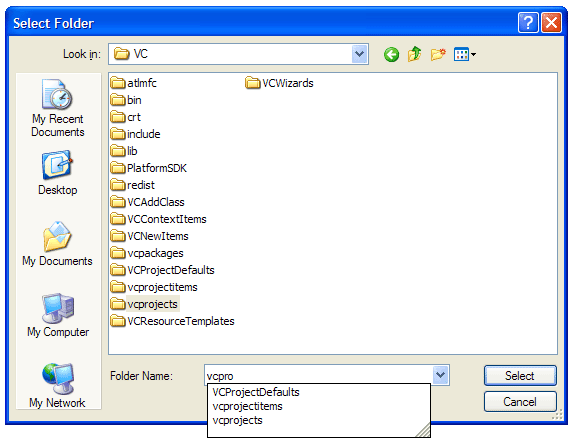The width and height of the screenshot is (575, 441).
Task: Click the Select button
Action: tap(520, 376)
